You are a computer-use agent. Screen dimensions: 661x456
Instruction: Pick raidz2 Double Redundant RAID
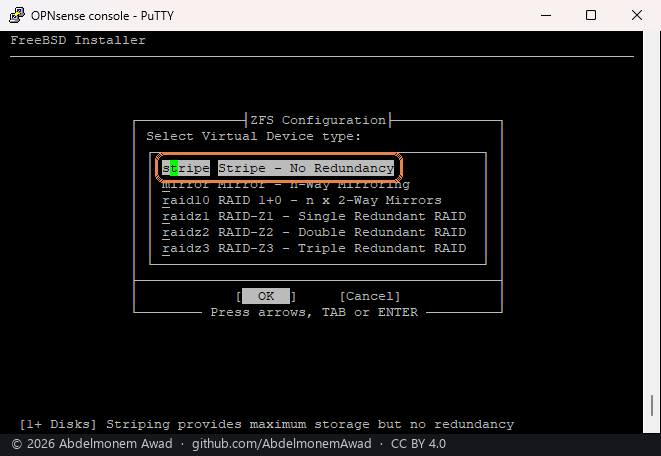(x=314, y=232)
